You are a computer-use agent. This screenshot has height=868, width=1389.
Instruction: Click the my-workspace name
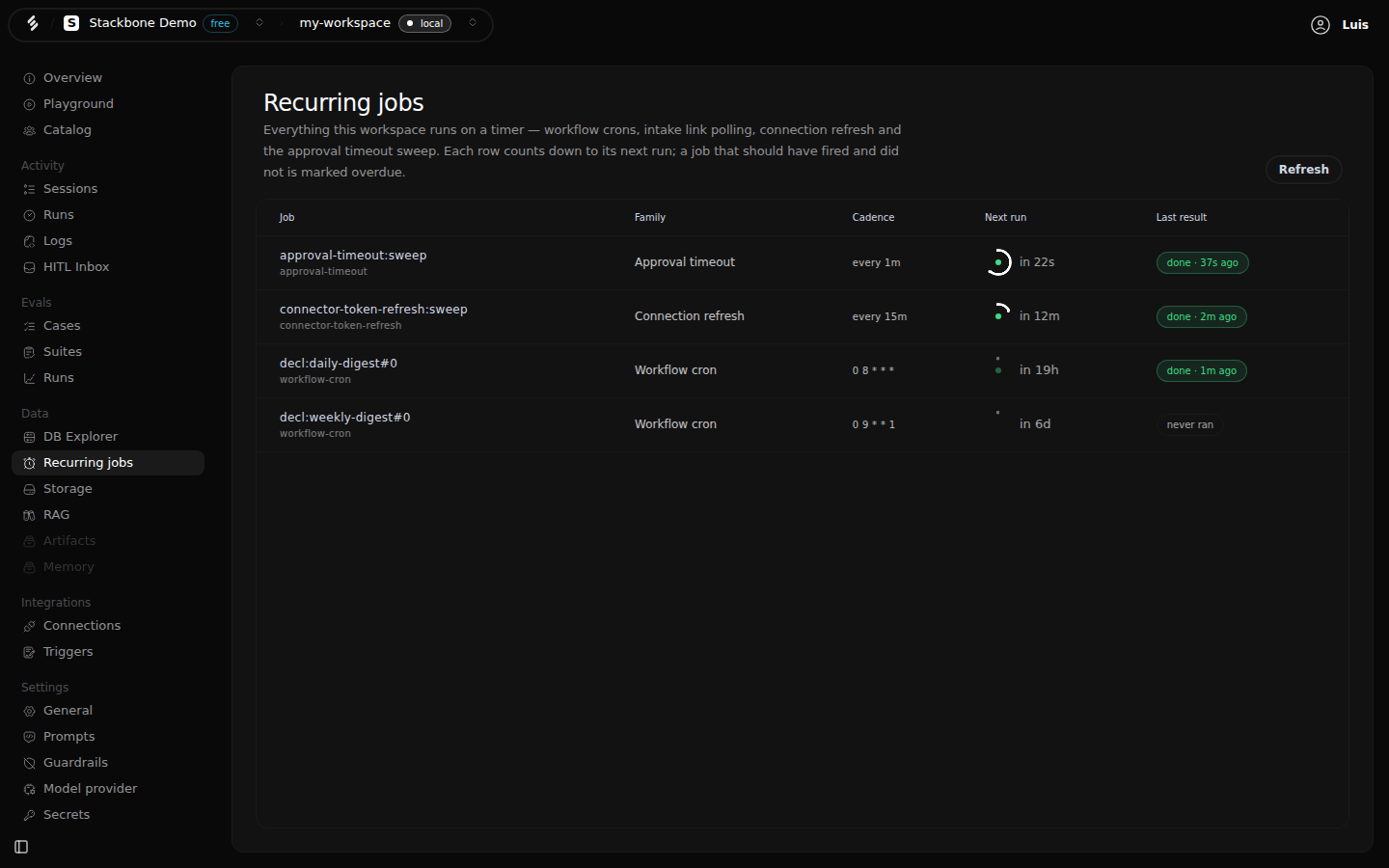coord(344,23)
